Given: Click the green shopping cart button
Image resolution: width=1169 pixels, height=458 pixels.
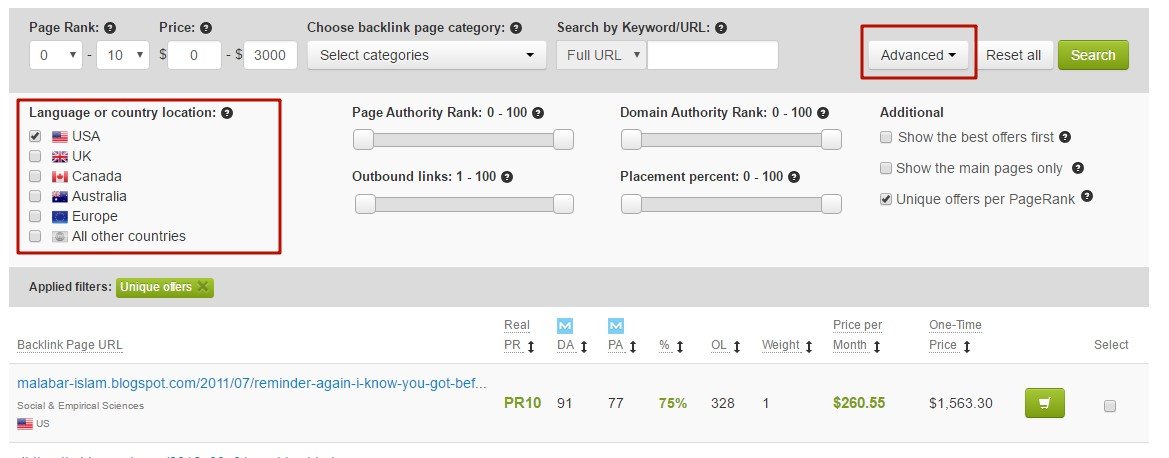Looking at the screenshot, I should [x=1044, y=403].
